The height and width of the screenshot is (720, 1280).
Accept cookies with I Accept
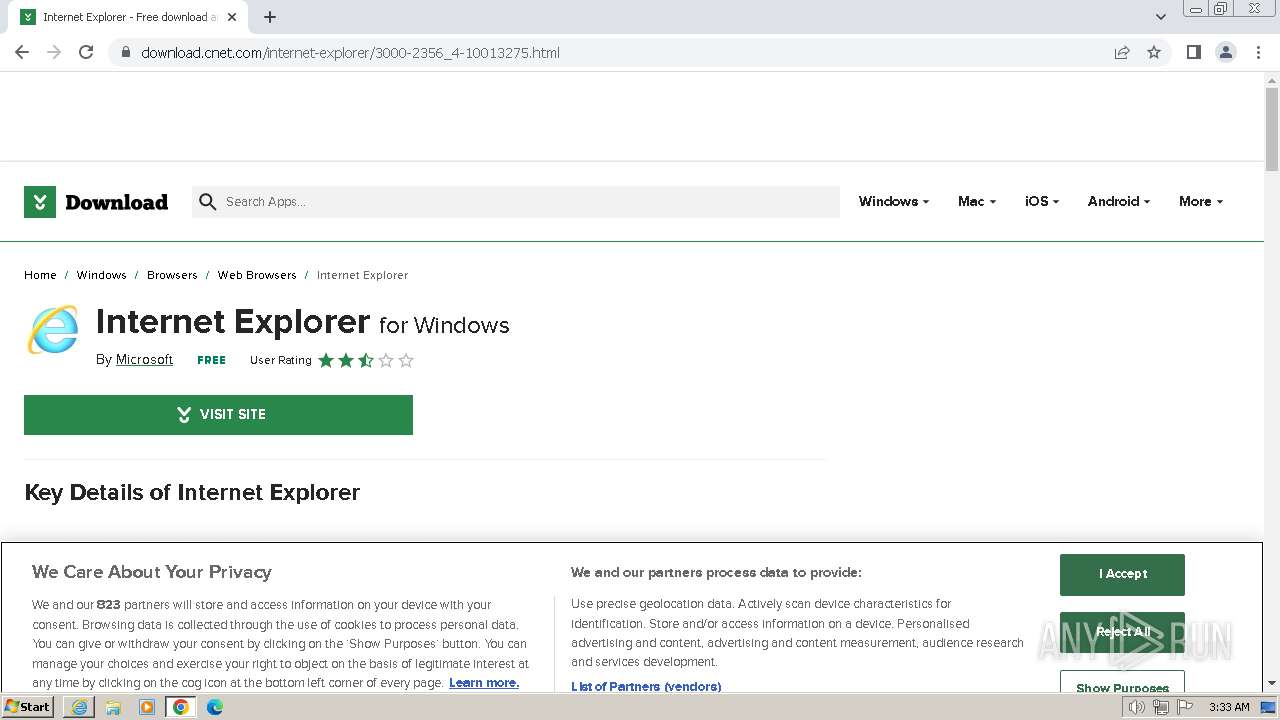click(1122, 574)
